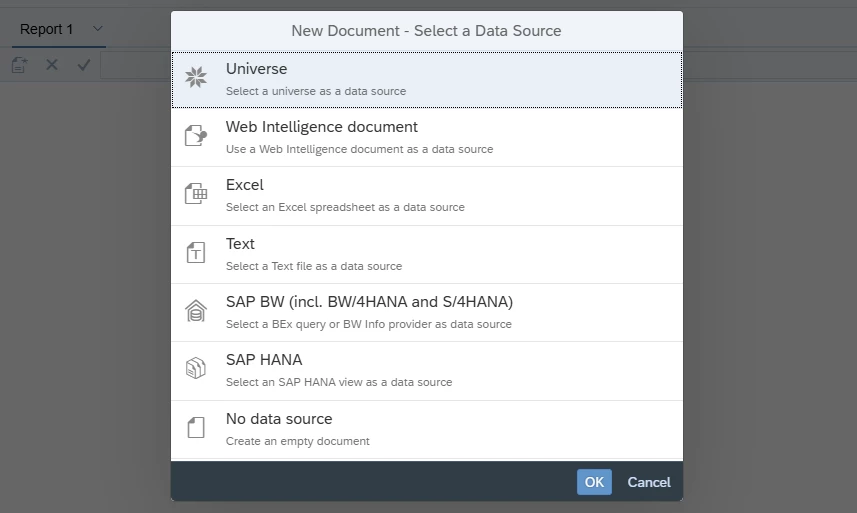This screenshot has width=857, height=513.
Task: Pick the SAP HANA title
Action: coord(264,359)
